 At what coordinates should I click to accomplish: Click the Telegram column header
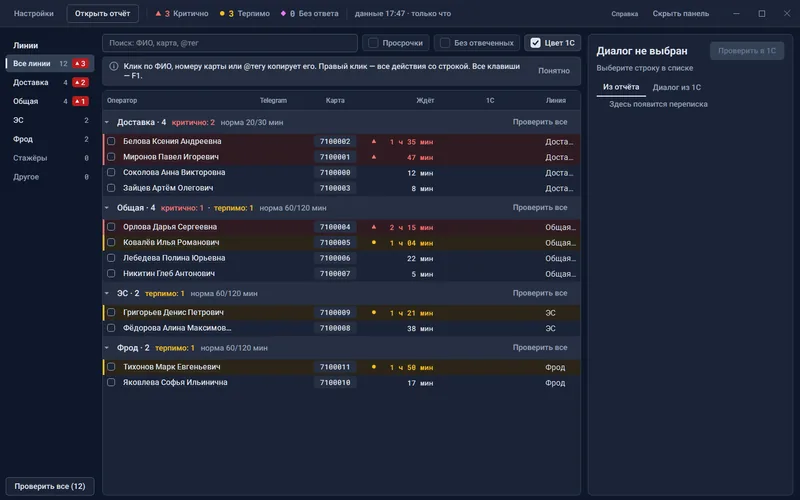(273, 101)
